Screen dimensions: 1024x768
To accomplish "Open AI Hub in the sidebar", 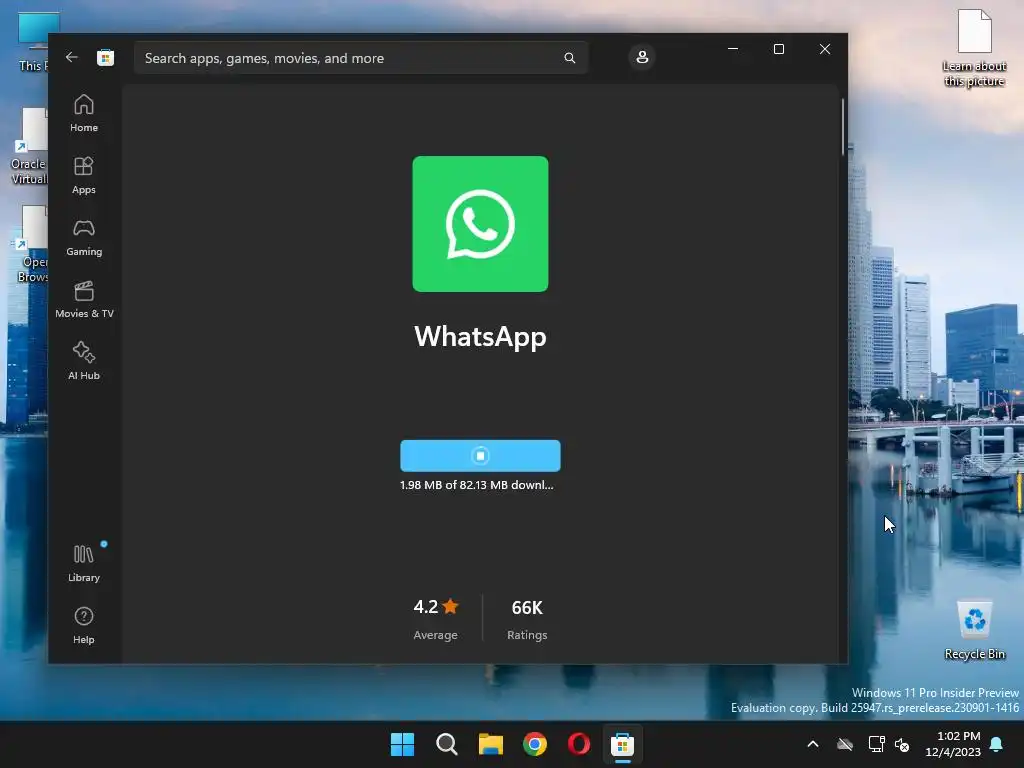I will click(84, 362).
